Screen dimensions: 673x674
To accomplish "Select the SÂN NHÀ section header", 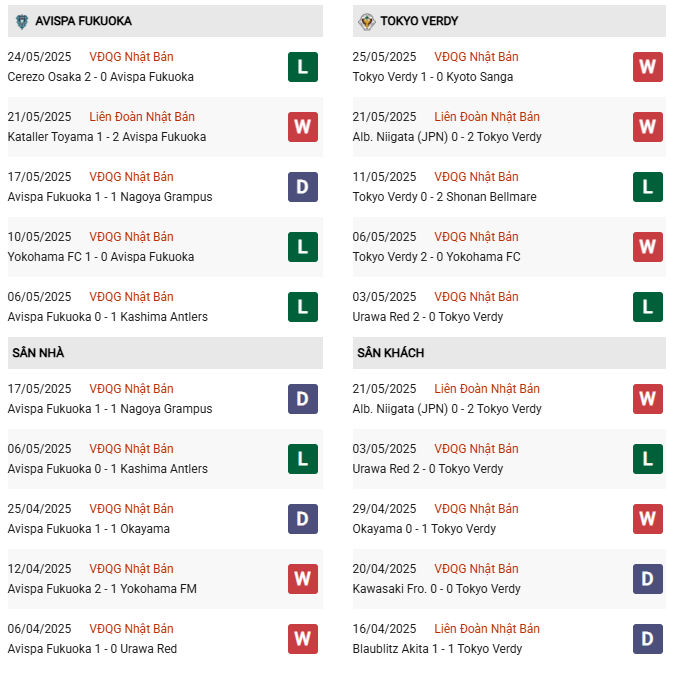I will point(165,353).
